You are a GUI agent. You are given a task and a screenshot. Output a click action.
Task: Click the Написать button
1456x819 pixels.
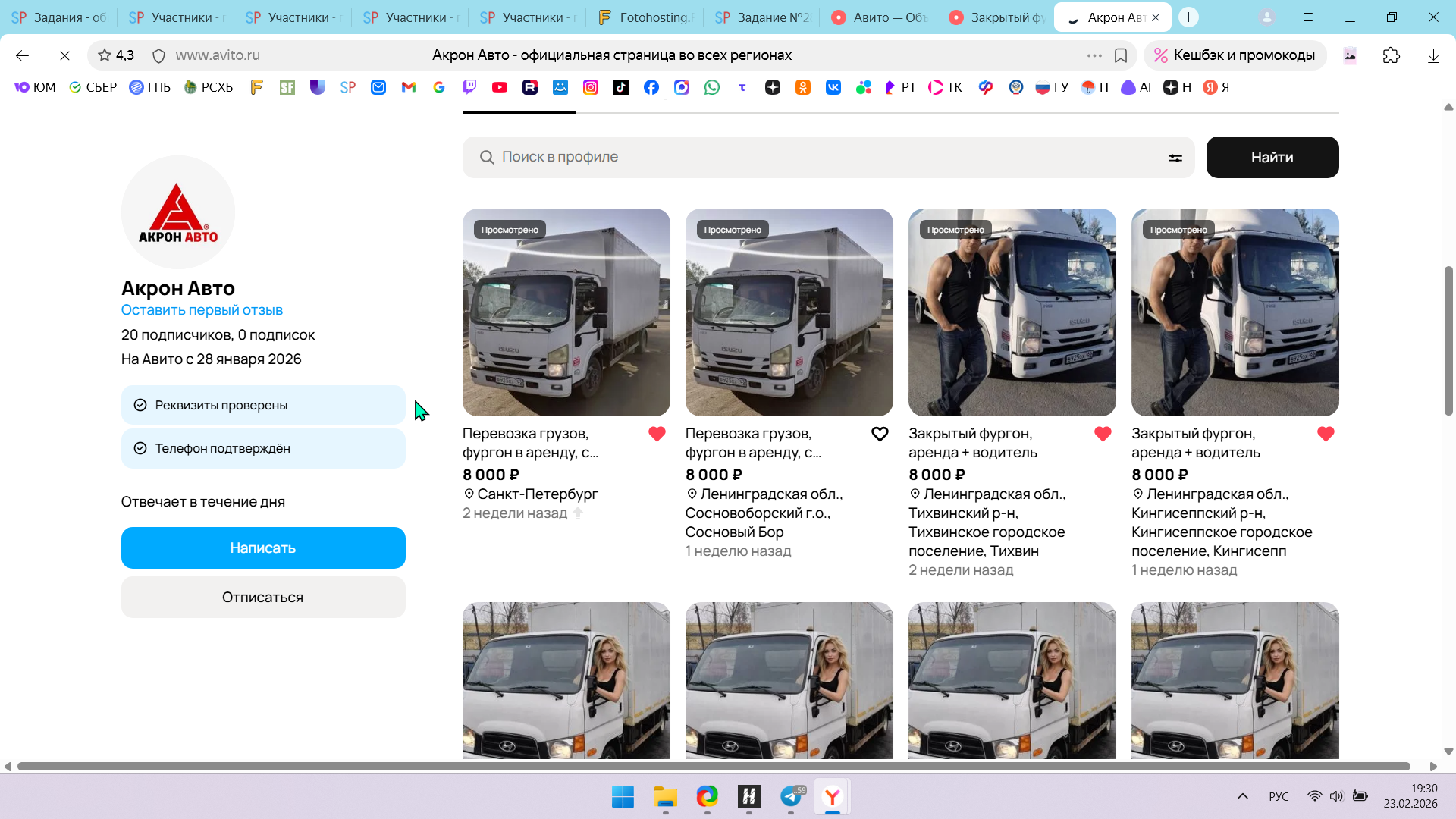coord(263,548)
